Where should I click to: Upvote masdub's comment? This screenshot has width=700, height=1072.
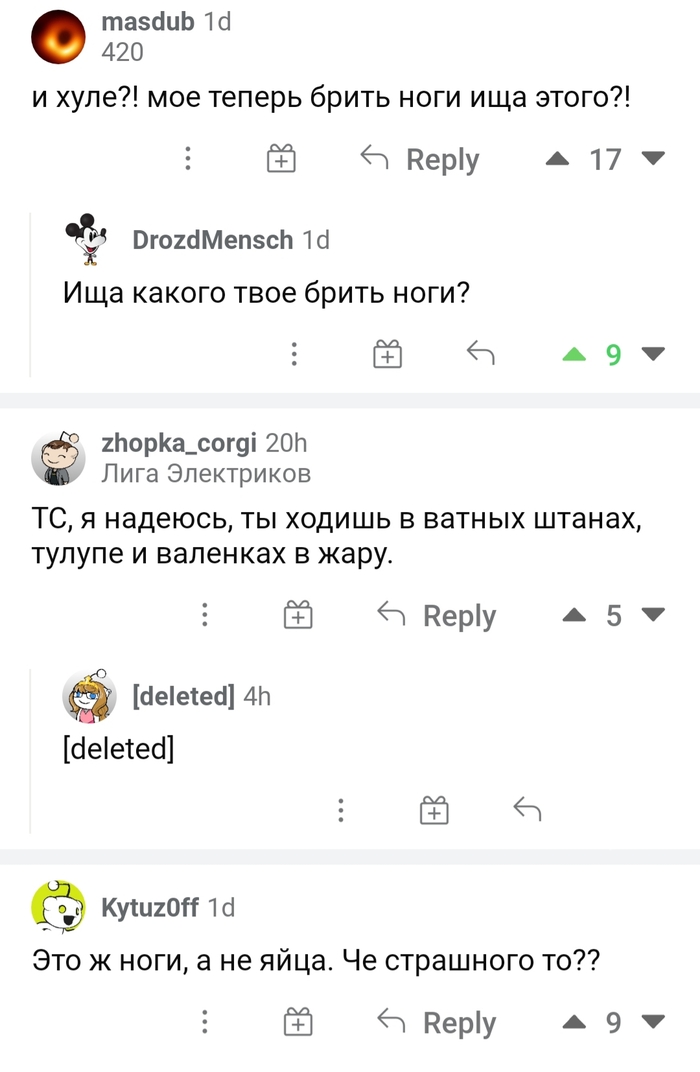(x=557, y=160)
